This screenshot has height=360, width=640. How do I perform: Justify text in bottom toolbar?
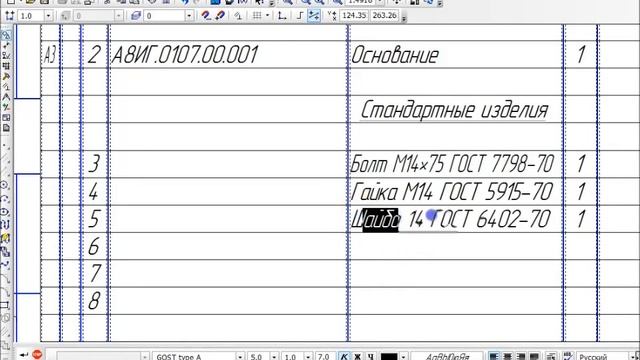[533, 356]
